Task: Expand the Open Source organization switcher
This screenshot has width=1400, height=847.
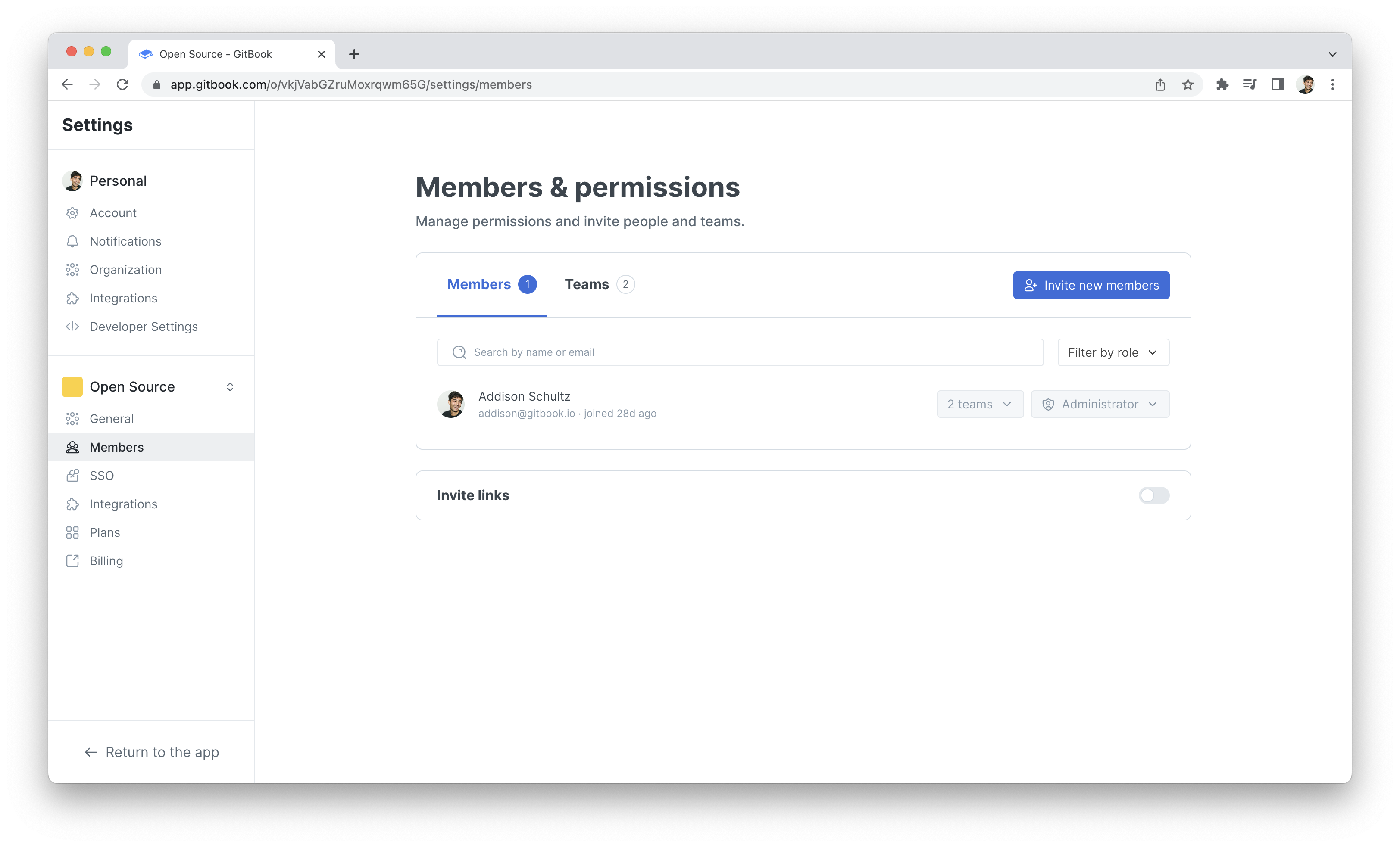Action: tap(230, 387)
